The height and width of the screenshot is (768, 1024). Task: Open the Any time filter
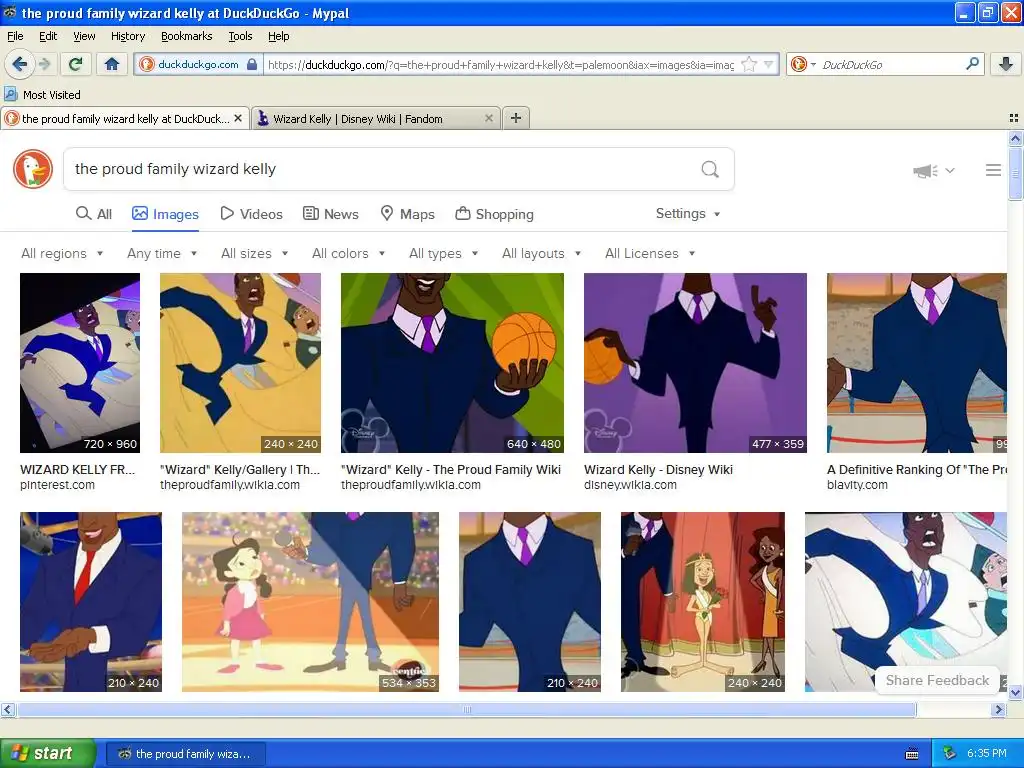click(162, 253)
